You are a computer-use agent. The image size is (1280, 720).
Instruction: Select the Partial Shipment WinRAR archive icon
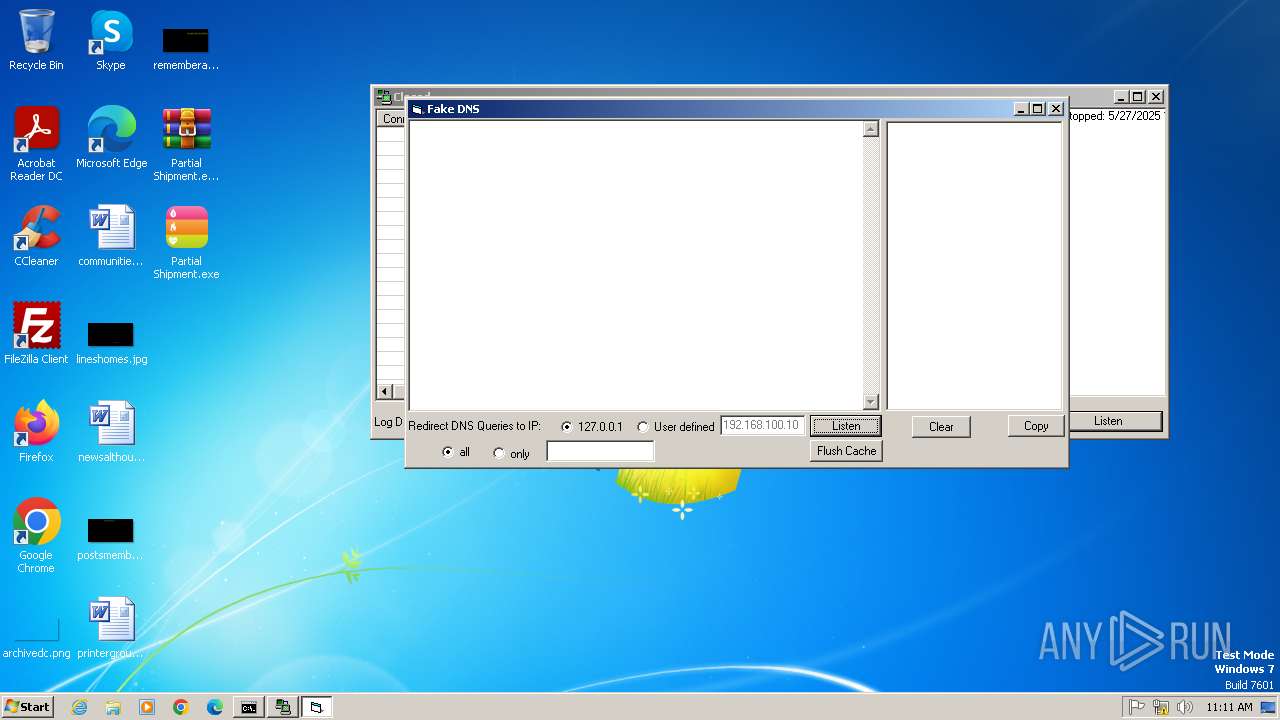point(186,144)
